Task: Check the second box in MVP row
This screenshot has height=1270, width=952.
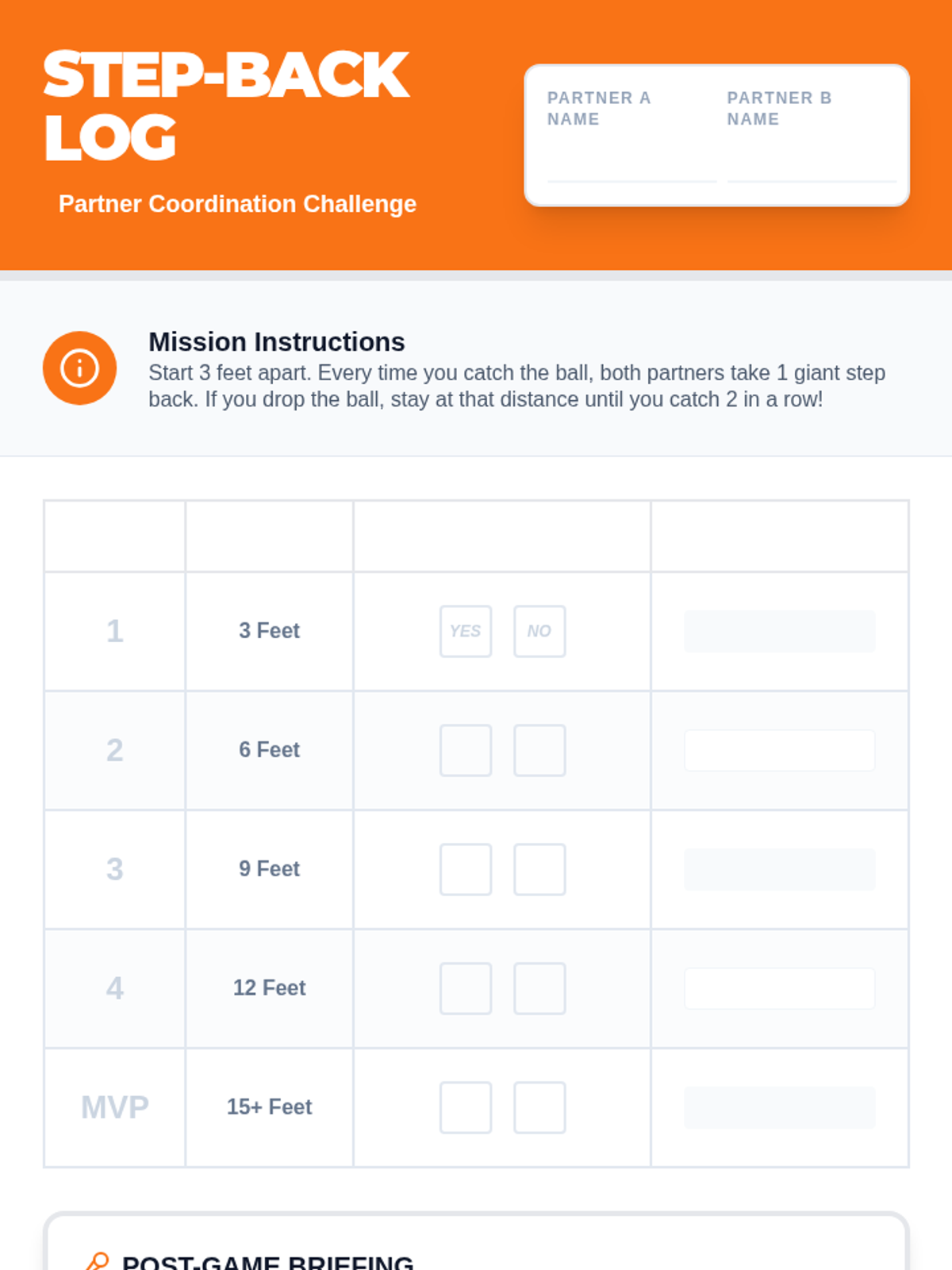Action: (539, 1107)
